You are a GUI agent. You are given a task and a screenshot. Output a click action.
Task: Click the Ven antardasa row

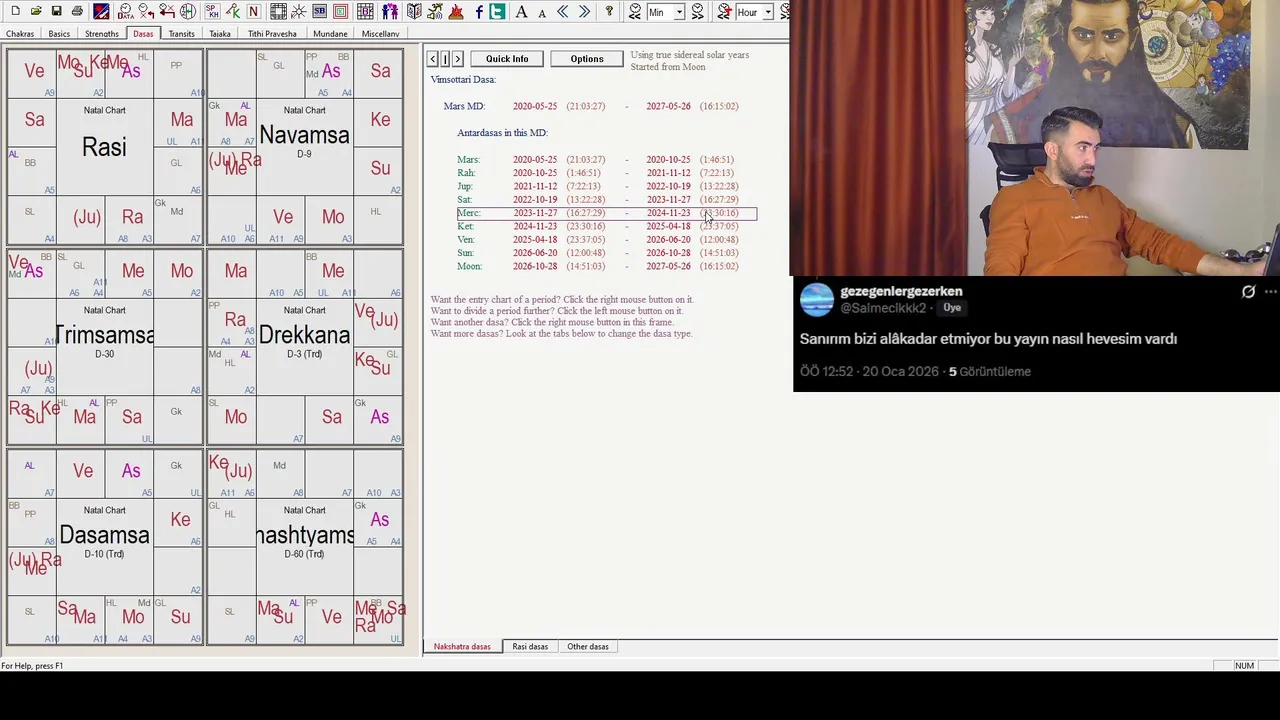click(596, 240)
